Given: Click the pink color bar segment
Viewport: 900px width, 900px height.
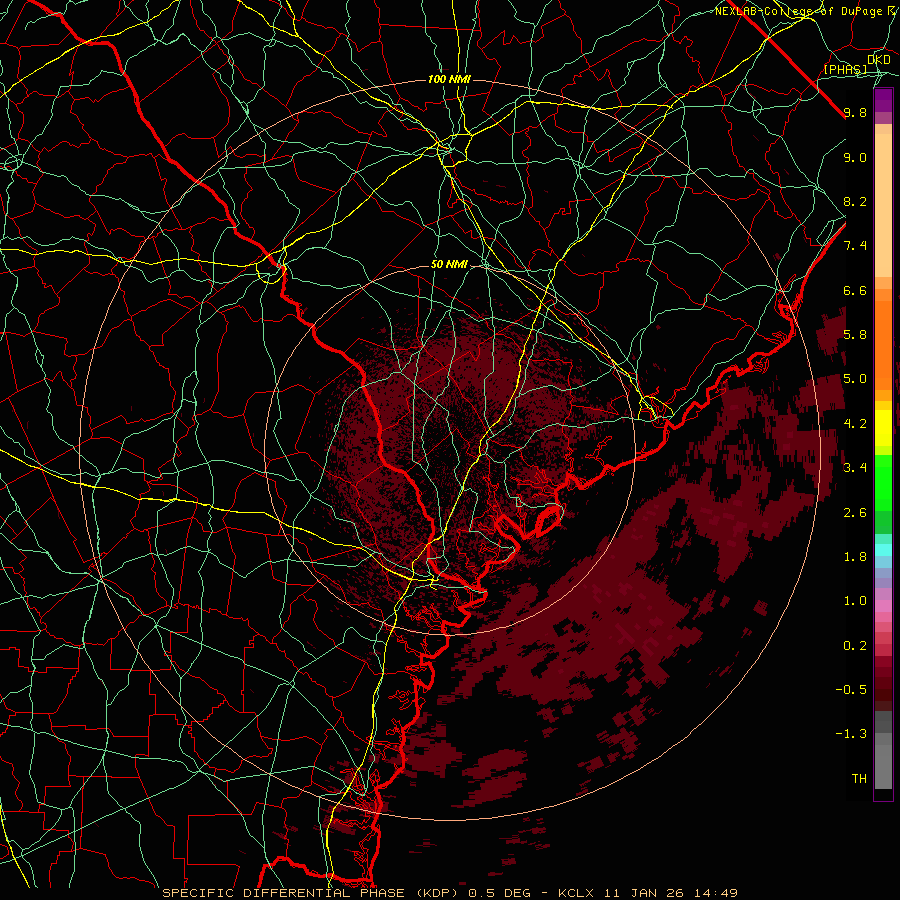Looking at the screenshot, I should (883, 606).
